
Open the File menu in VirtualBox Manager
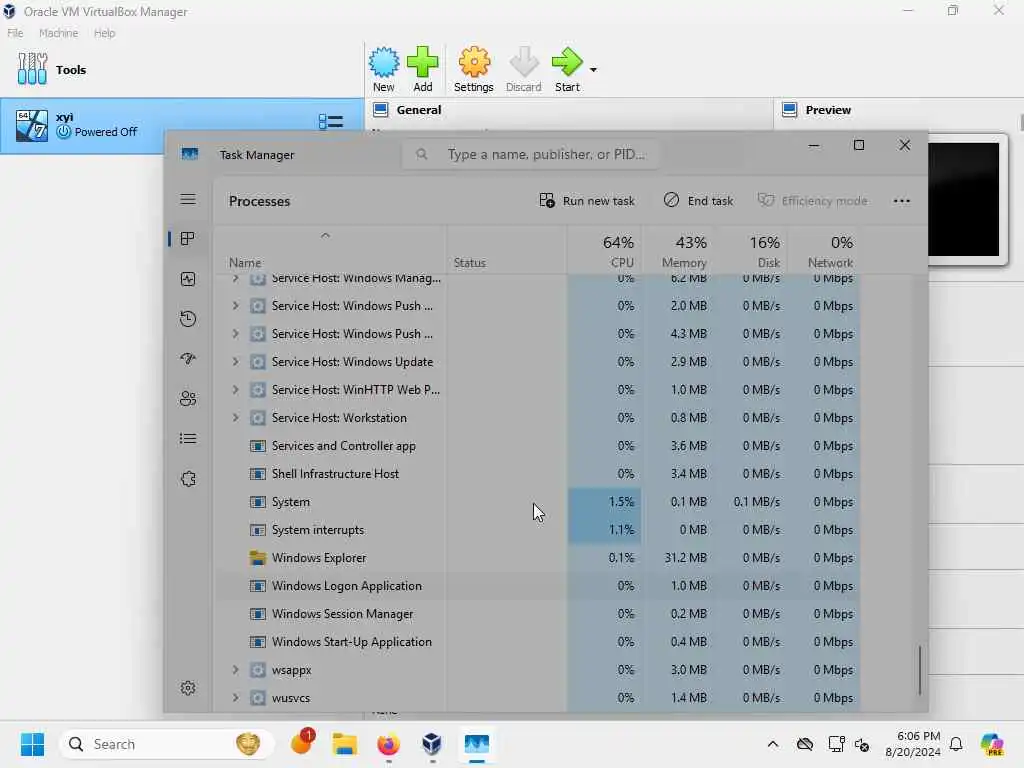[15, 33]
